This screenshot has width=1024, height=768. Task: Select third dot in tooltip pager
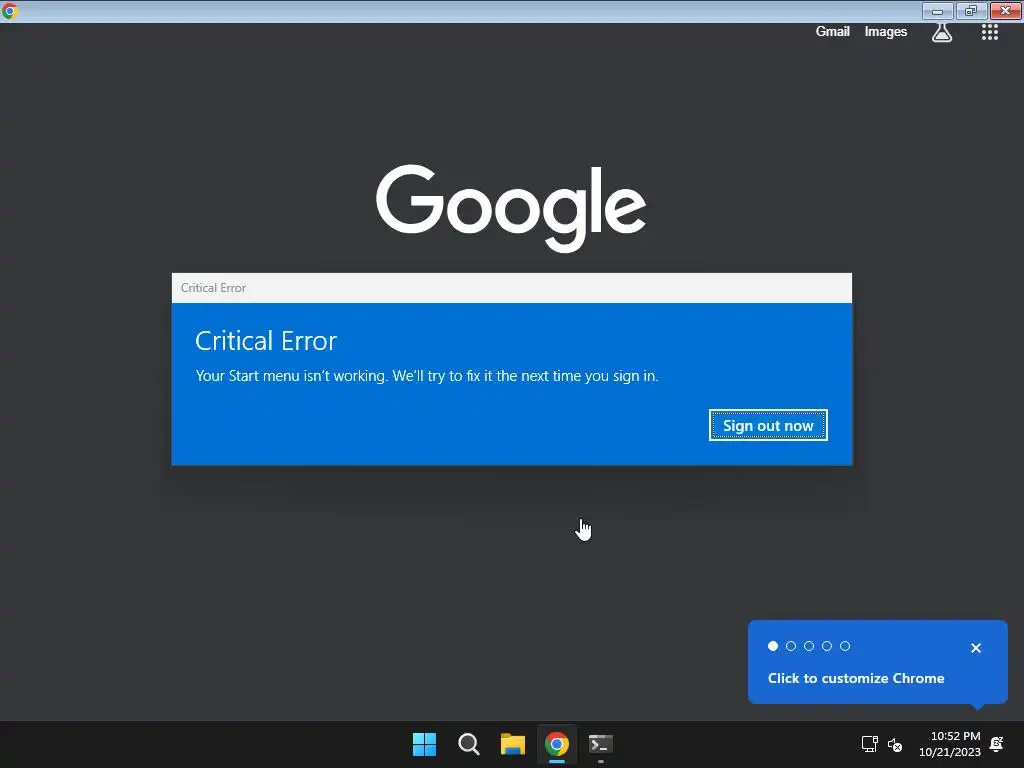tap(809, 646)
